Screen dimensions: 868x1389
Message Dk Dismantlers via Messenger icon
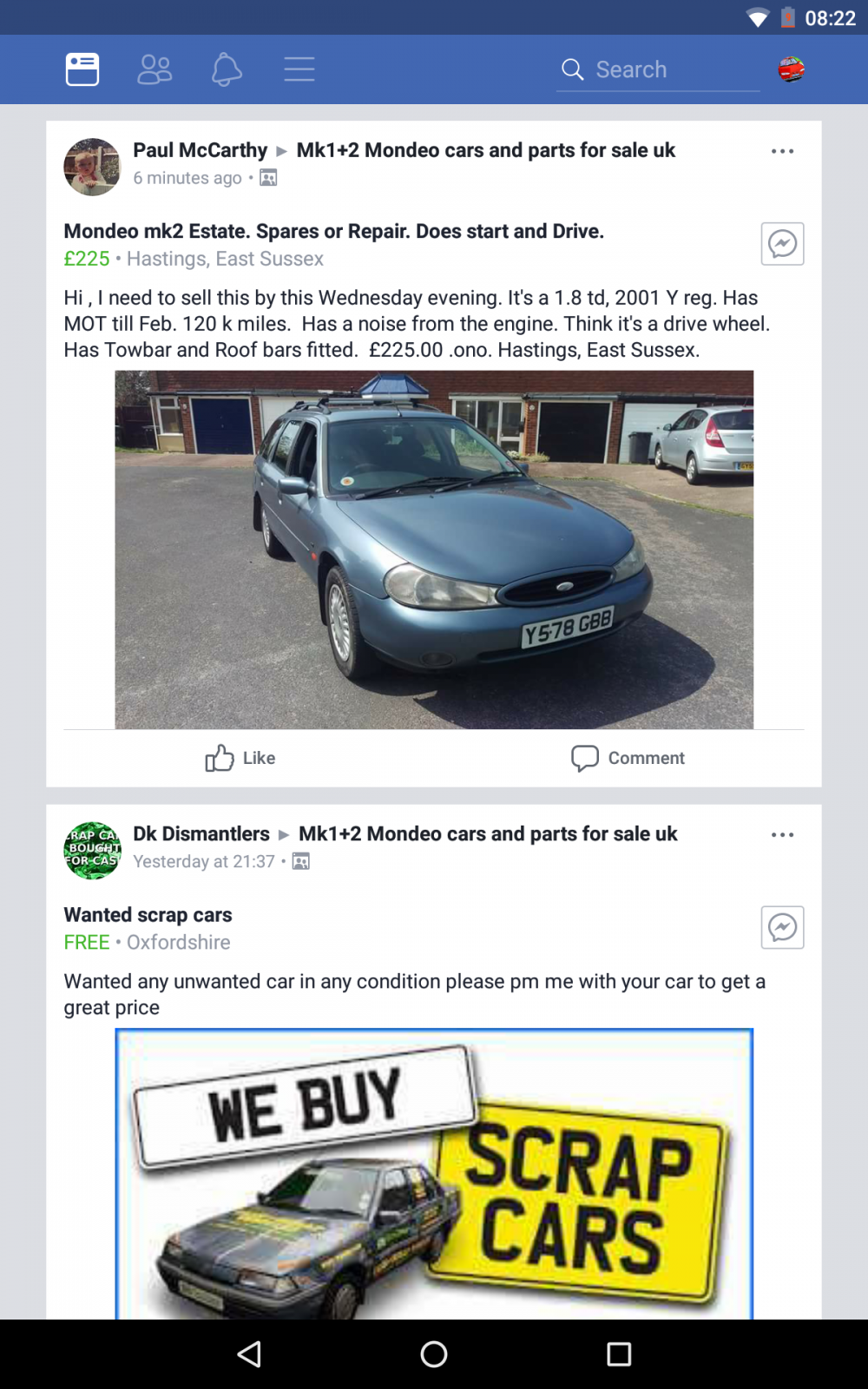(x=782, y=927)
